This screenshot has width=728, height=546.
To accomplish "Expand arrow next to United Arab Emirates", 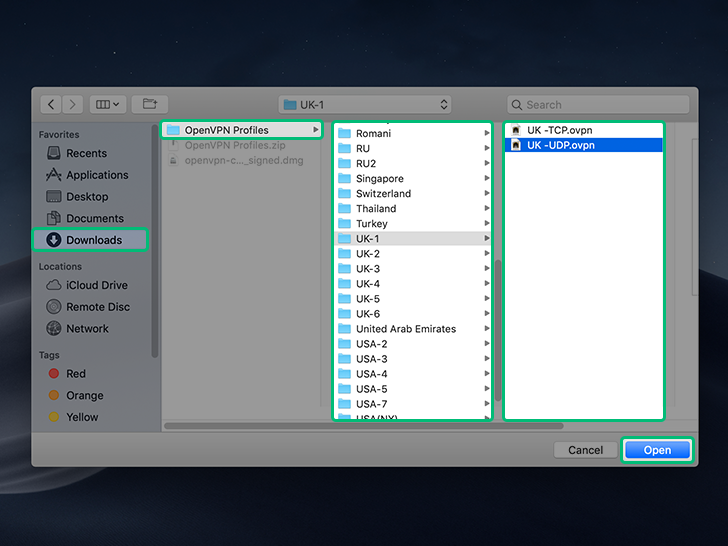I will (487, 328).
